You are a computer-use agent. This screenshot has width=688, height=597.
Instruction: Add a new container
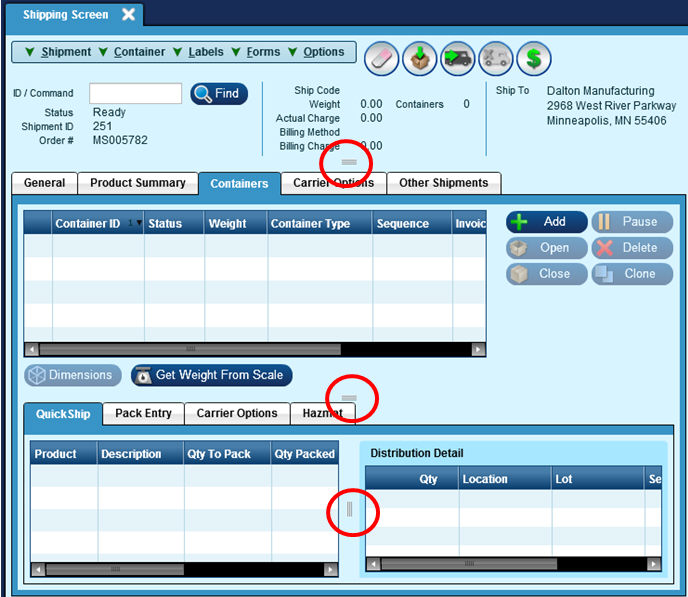(x=546, y=222)
